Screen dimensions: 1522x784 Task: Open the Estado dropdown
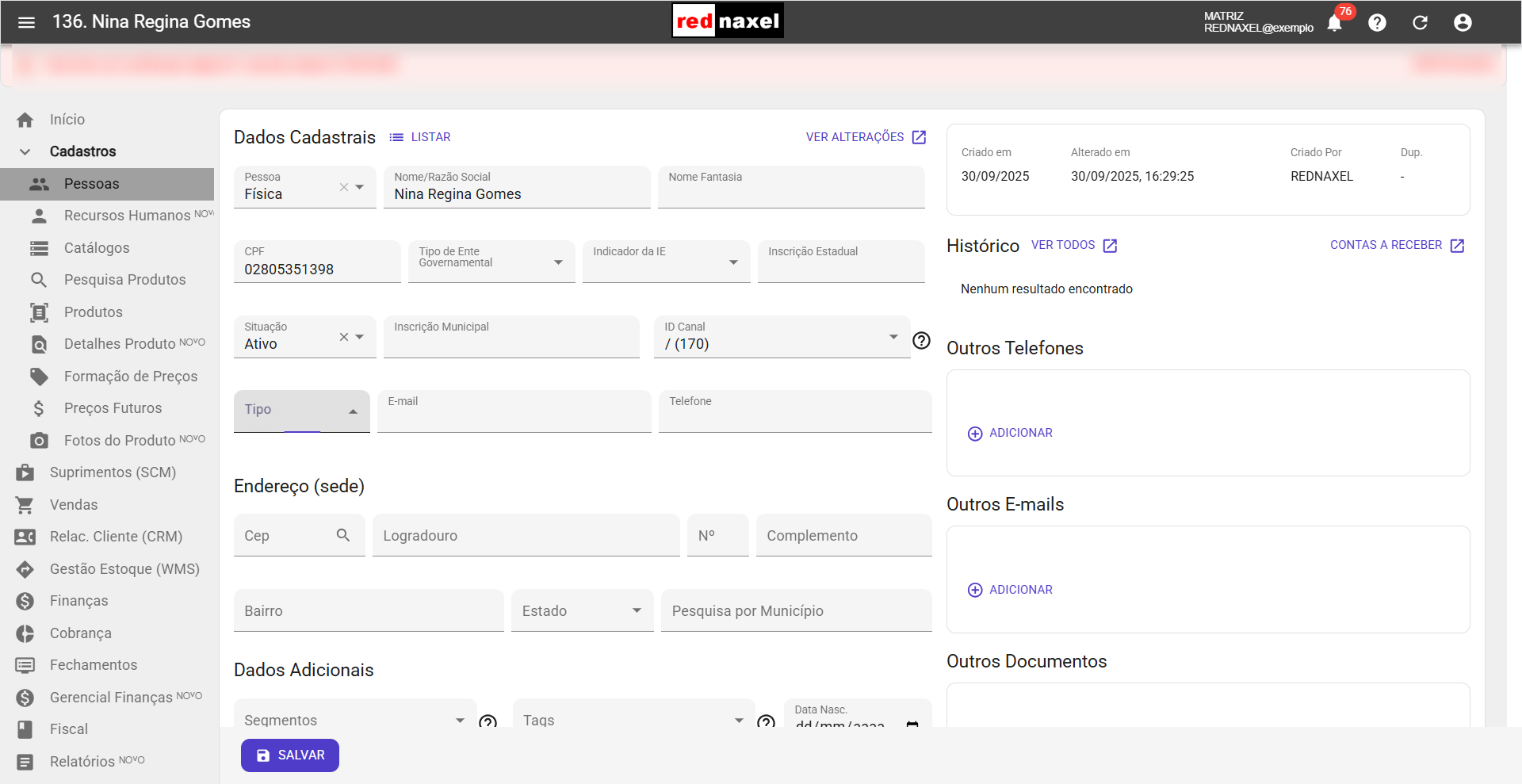[582, 610]
